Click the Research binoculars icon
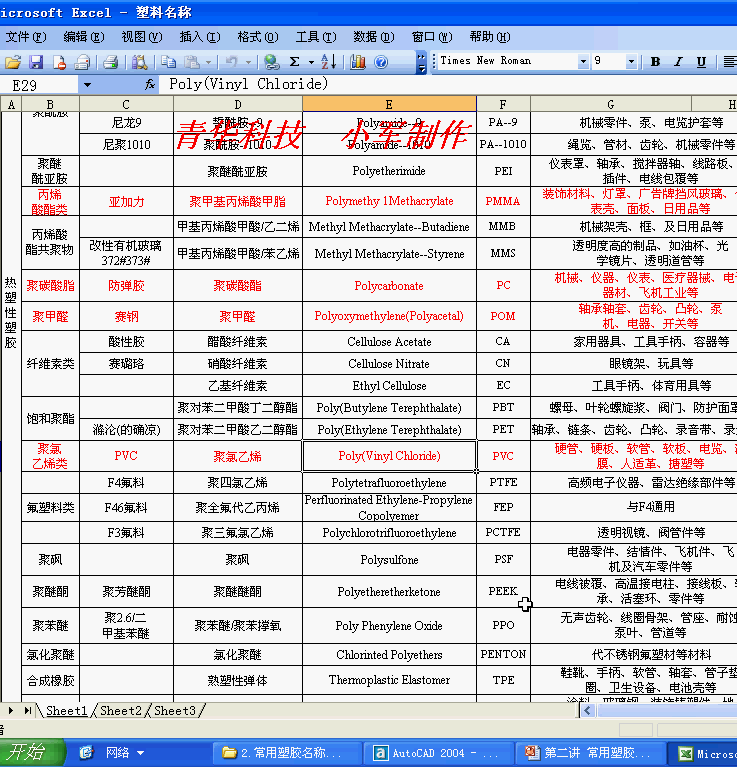The height and width of the screenshot is (767, 737). [x=139, y=62]
